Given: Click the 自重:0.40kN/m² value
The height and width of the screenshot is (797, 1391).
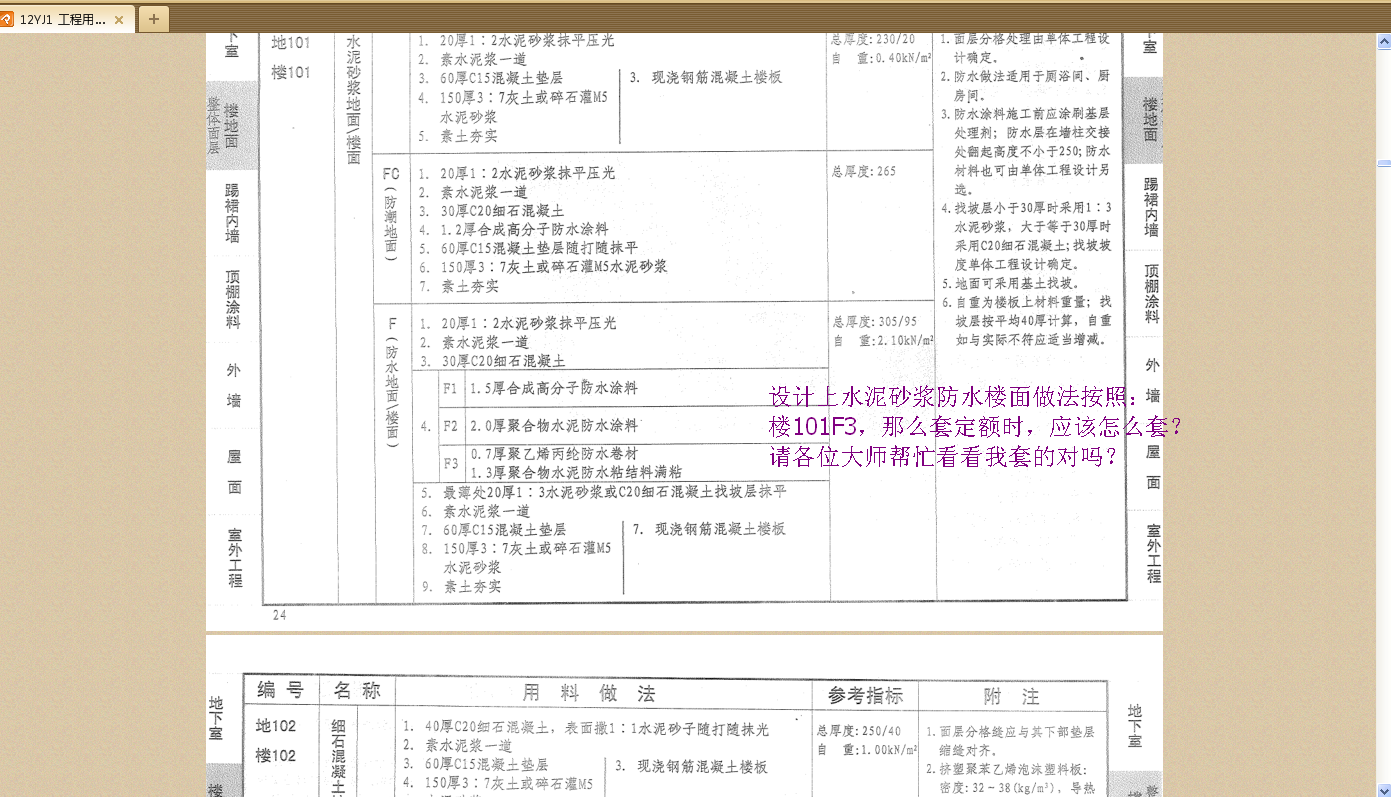Looking at the screenshot, I should click(882, 58).
